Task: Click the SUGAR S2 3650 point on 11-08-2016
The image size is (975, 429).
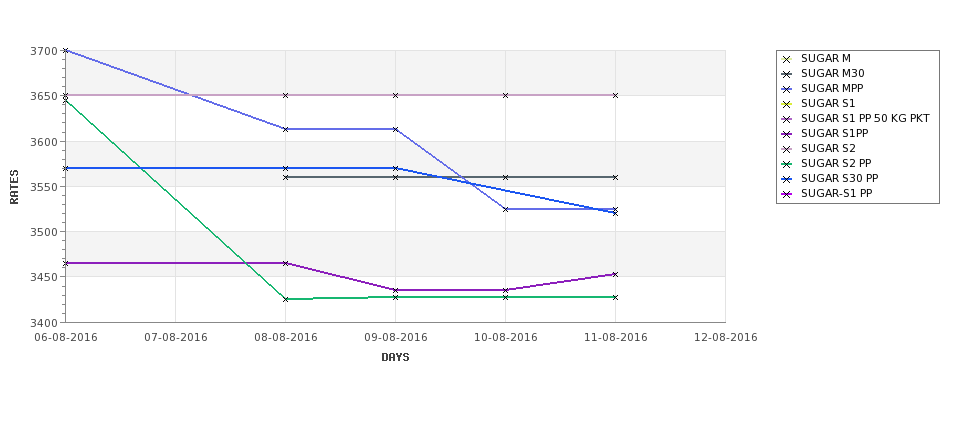Action: [615, 95]
